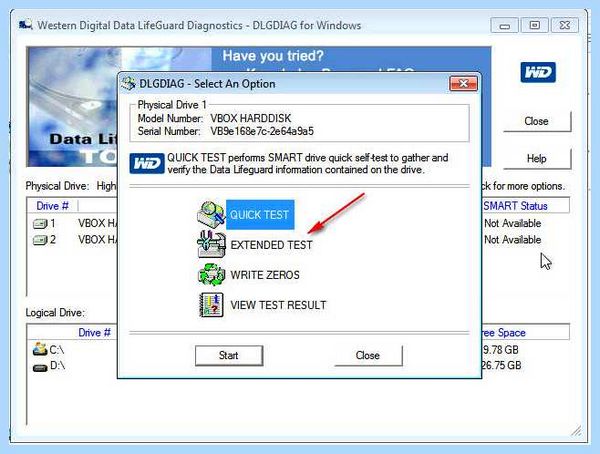Click the Model Number VBOX HARDDISK text

pos(251,118)
